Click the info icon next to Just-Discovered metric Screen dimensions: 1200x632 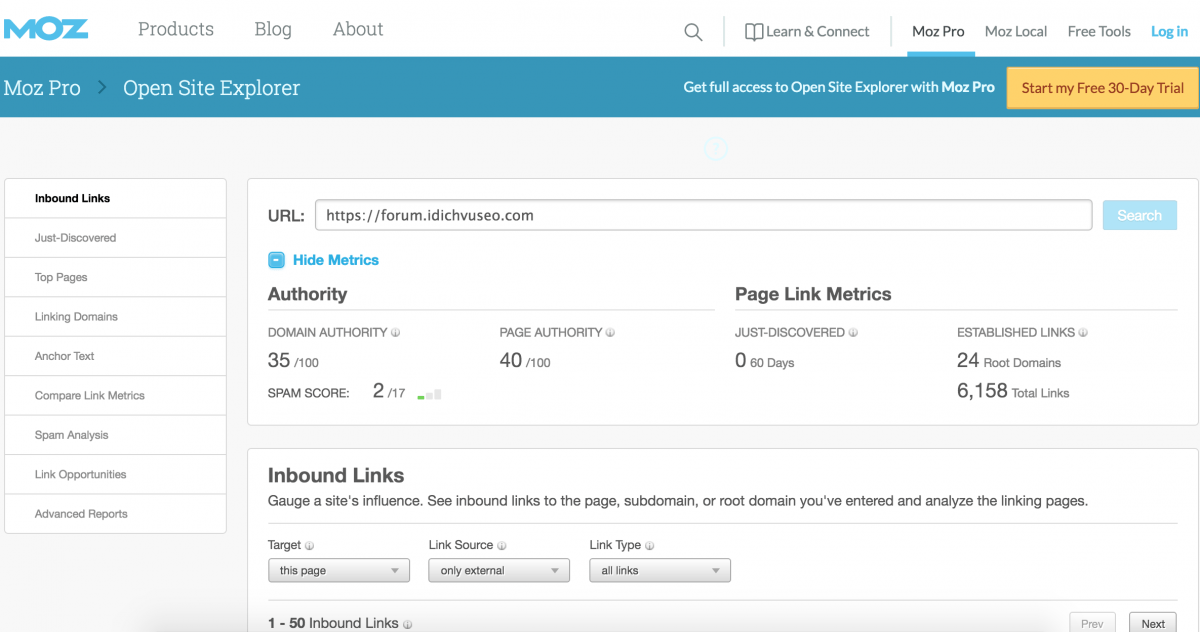[853, 333]
